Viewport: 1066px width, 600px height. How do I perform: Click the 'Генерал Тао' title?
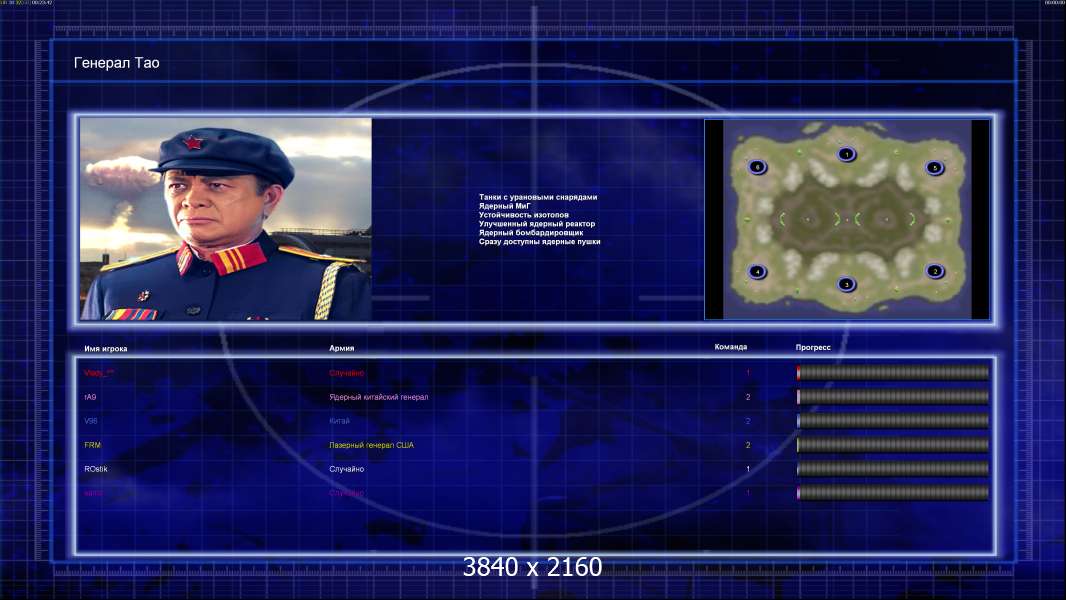coord(116,63)
